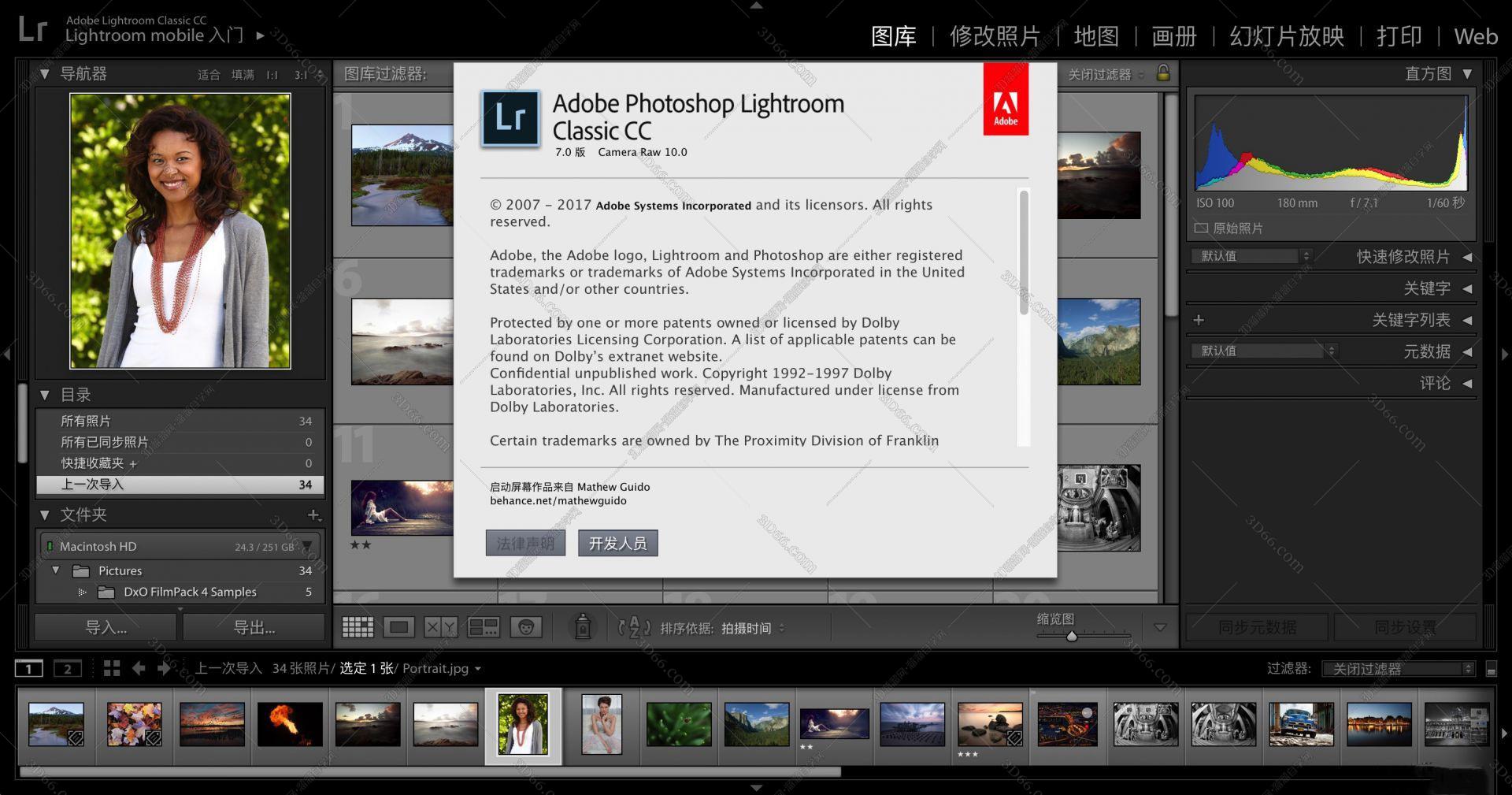Expand the 关键字 panel
The width and height of the screenshot is (1512, 795).
coord(1467,288)
